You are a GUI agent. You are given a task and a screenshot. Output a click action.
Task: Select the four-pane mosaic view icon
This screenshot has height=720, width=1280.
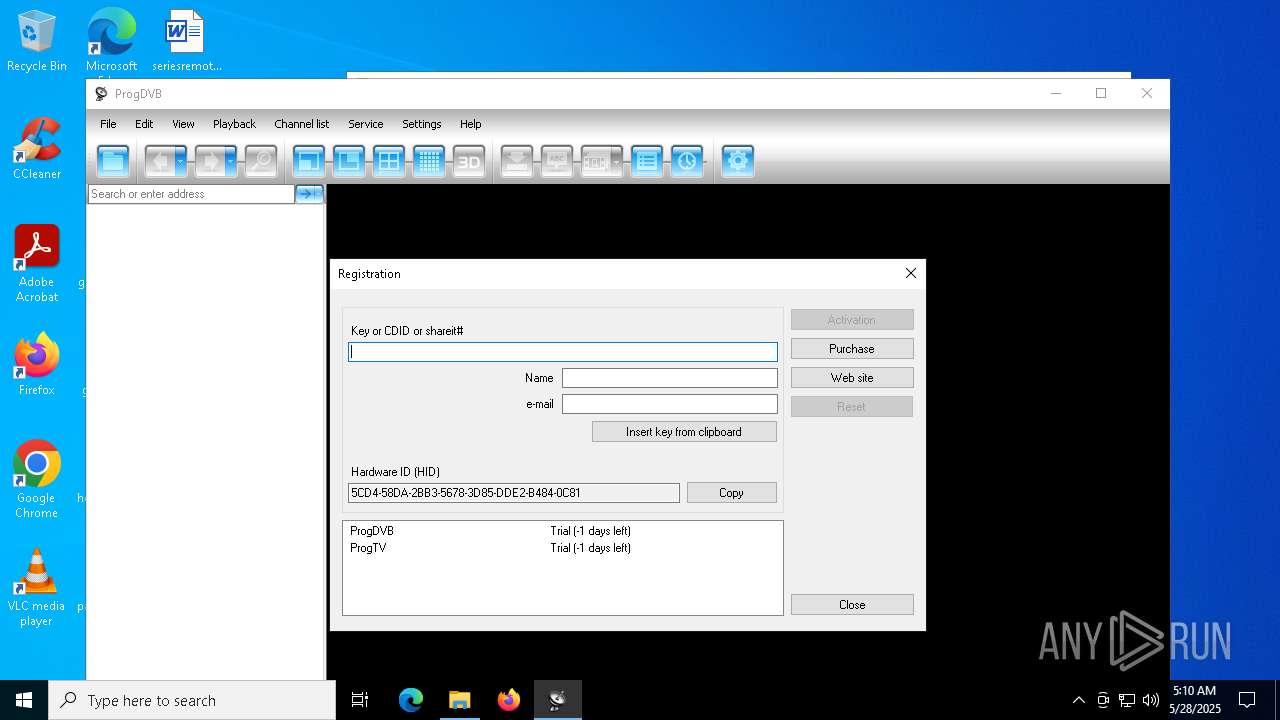pyautogui.click(x=389, y=161)
